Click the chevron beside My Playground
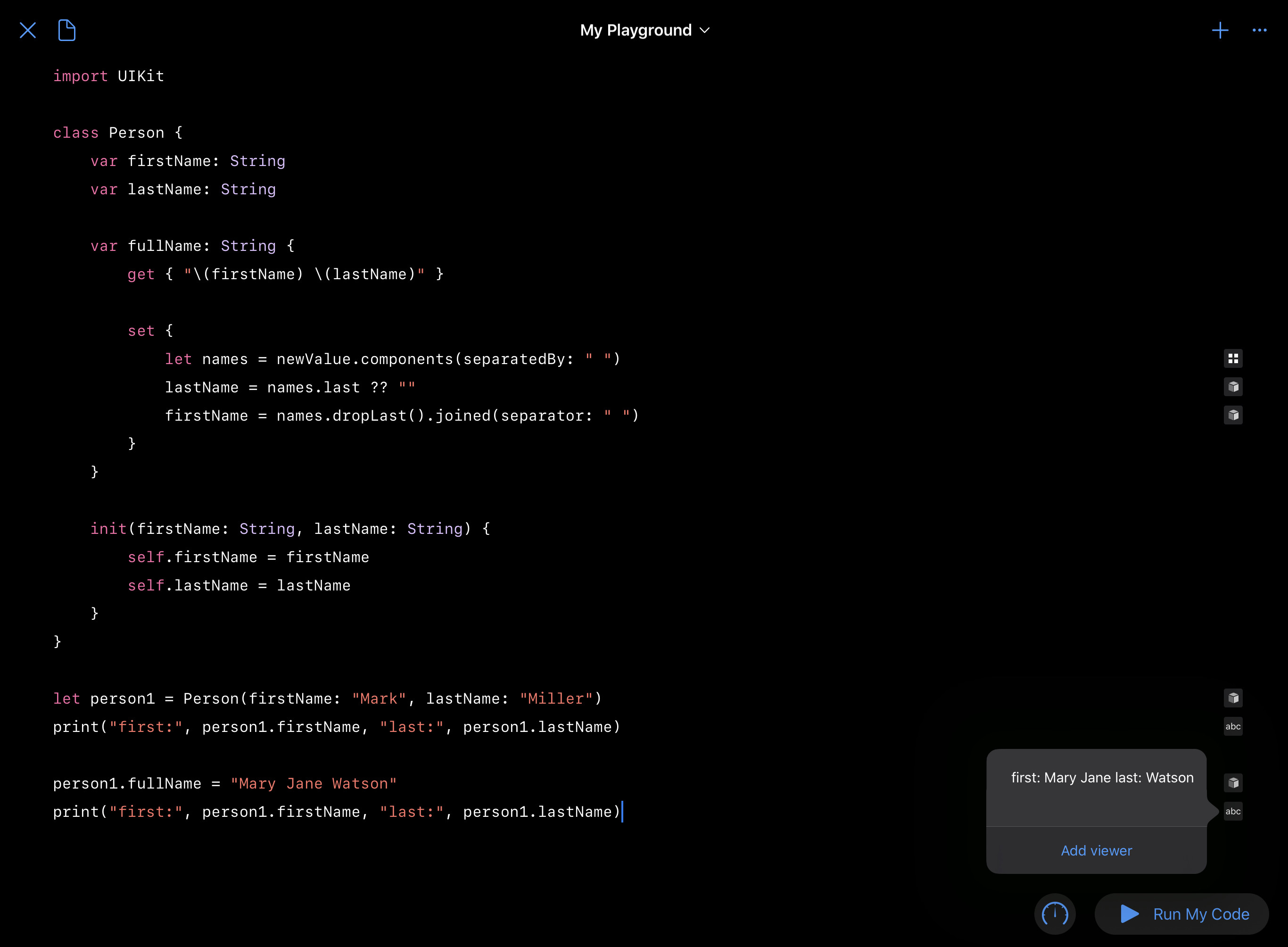The width and height of the screenshot is (1288, 947). coord(705,30)
